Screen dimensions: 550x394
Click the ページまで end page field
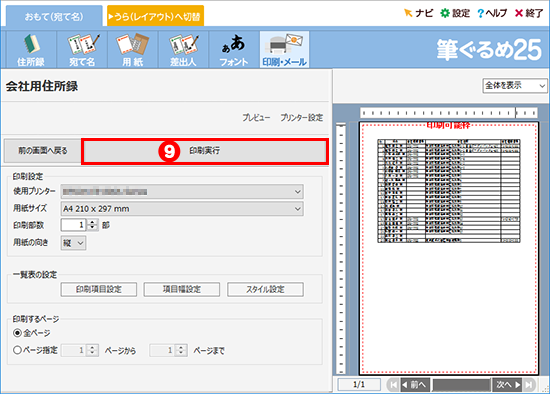(162, 350)
